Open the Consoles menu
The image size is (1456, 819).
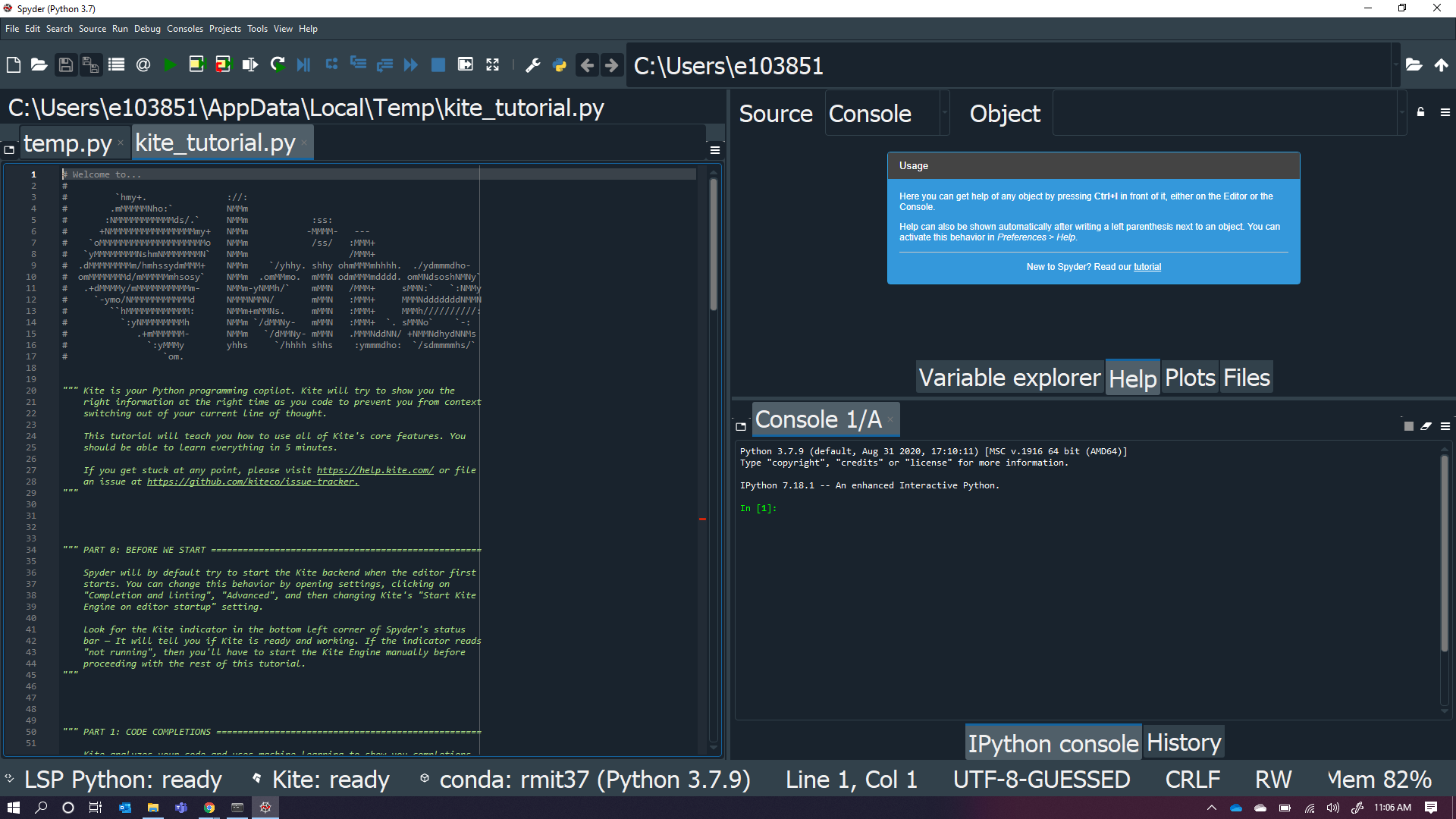point(185,29)
